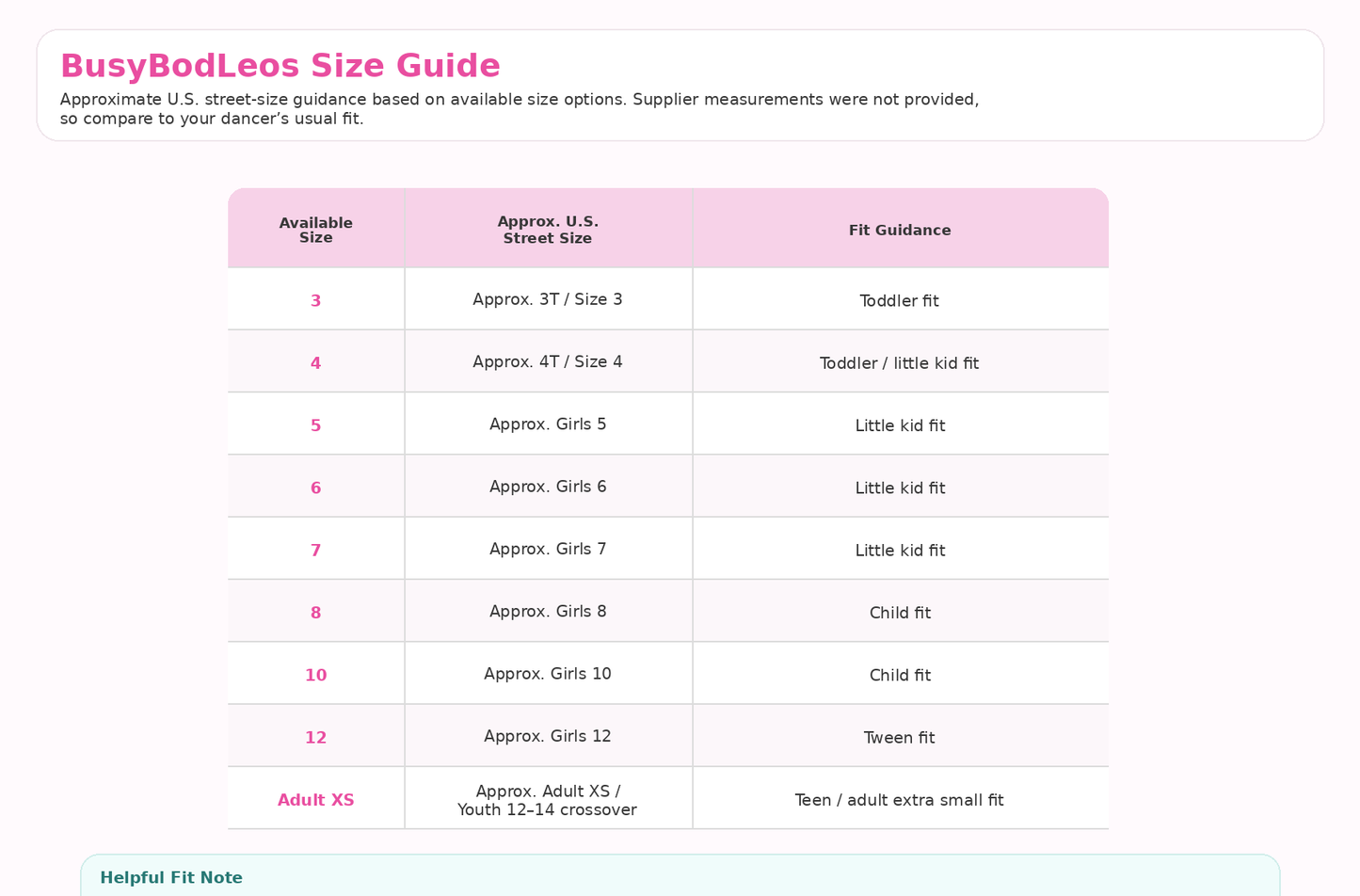Click size 3 in the first column

tap(315, 301)
